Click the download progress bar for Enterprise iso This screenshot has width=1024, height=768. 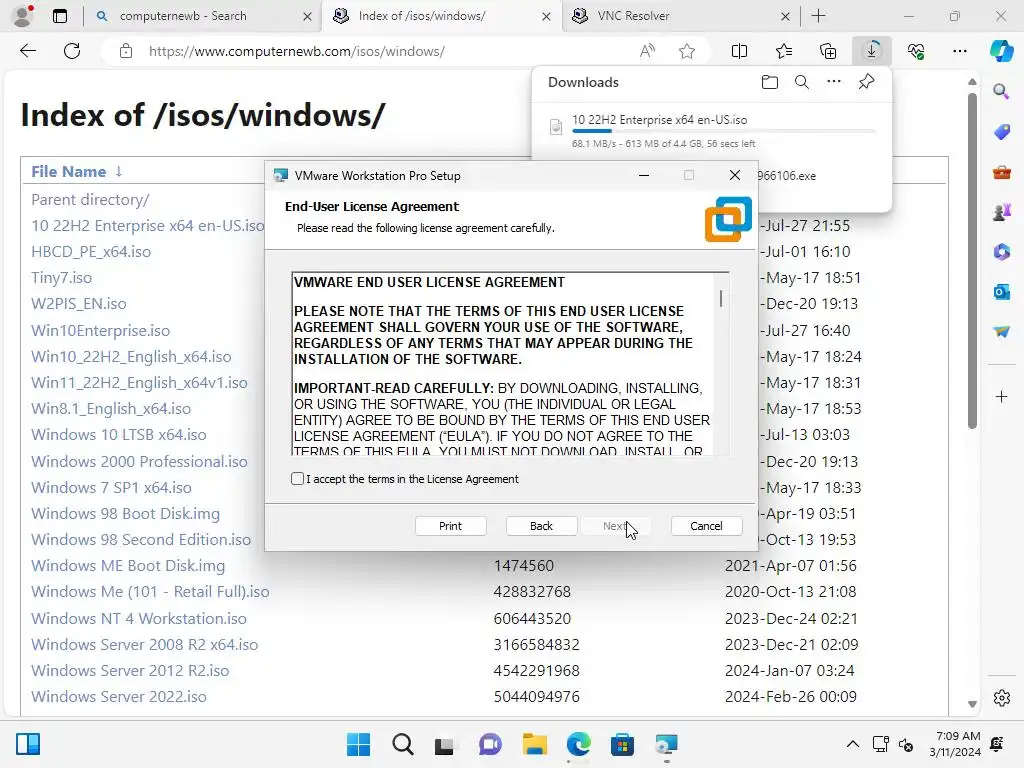(723, 131)
